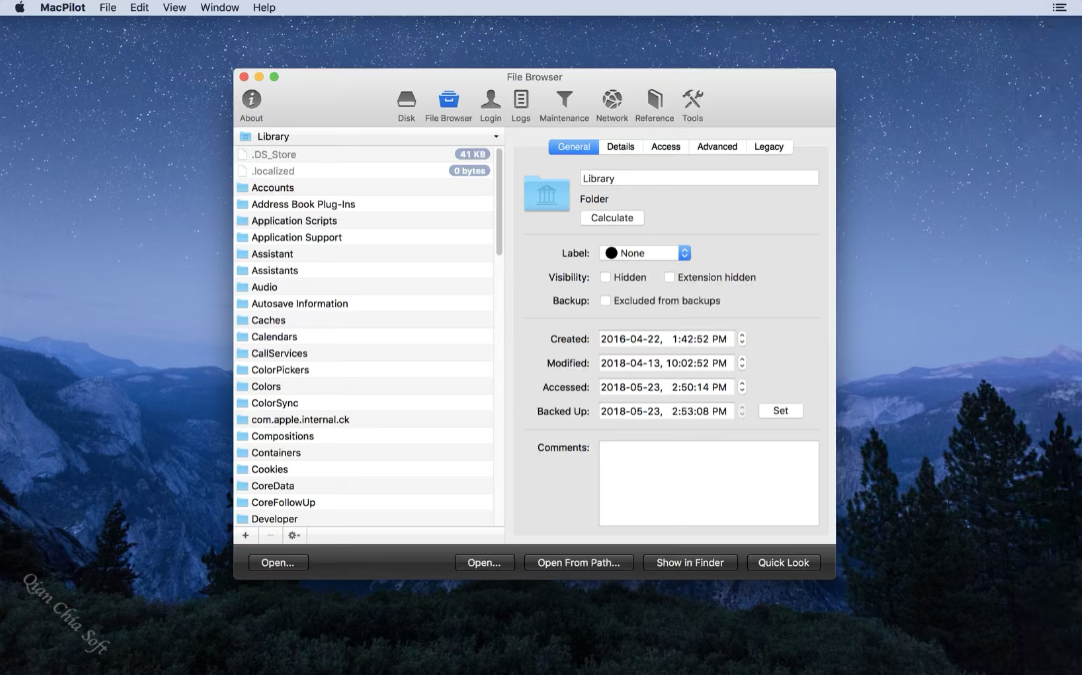Click the Caches folder icon
The image size is (1082, 675).
tap(243, 320)
